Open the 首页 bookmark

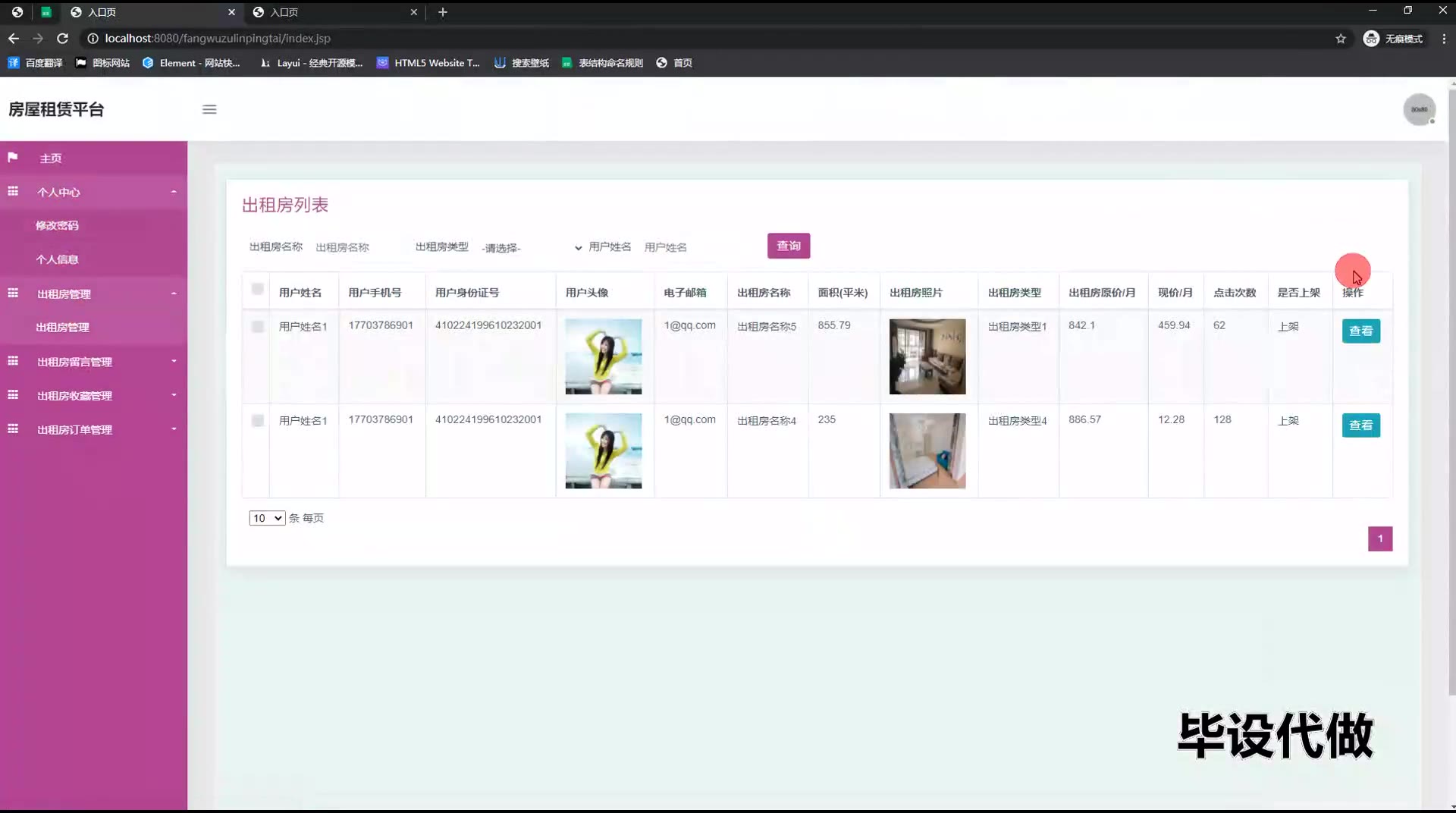pos(674,63)
